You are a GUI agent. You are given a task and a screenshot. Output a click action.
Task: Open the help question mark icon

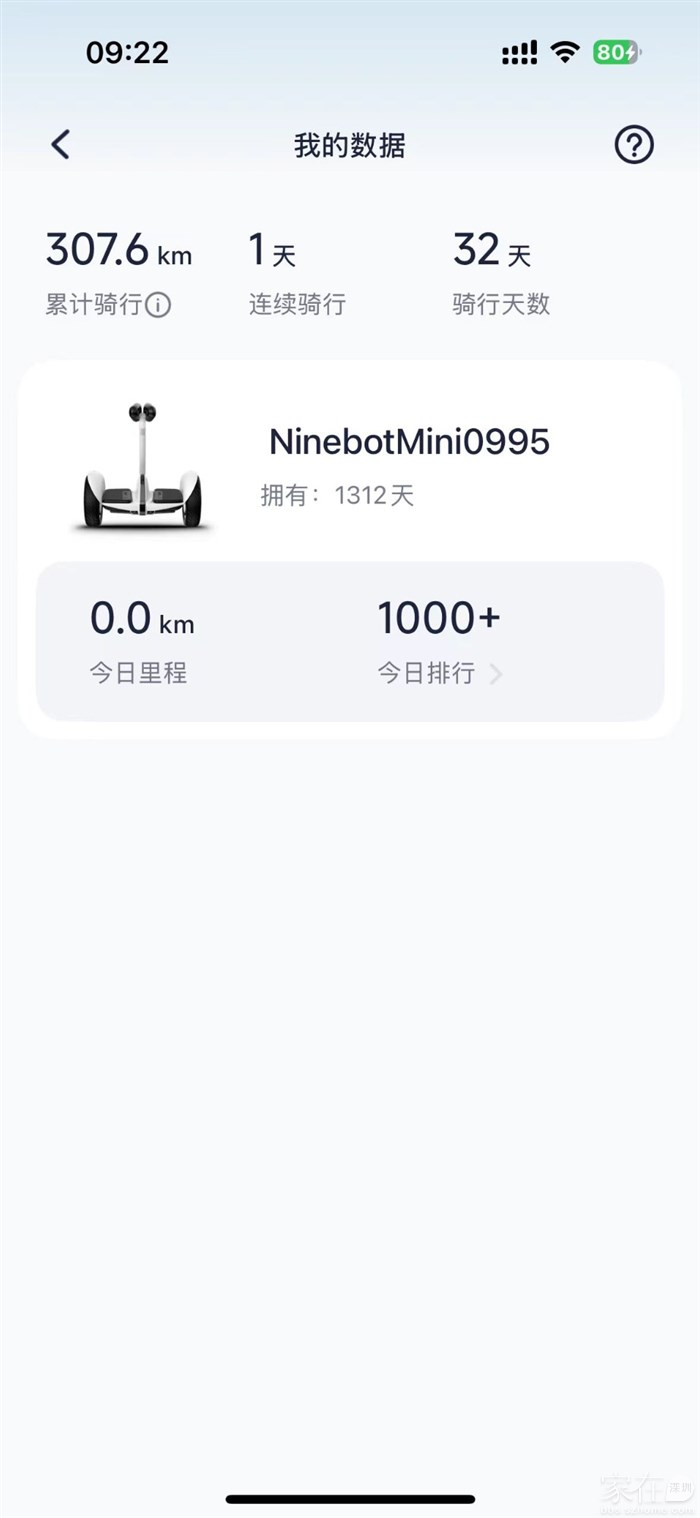click(633, 145)
